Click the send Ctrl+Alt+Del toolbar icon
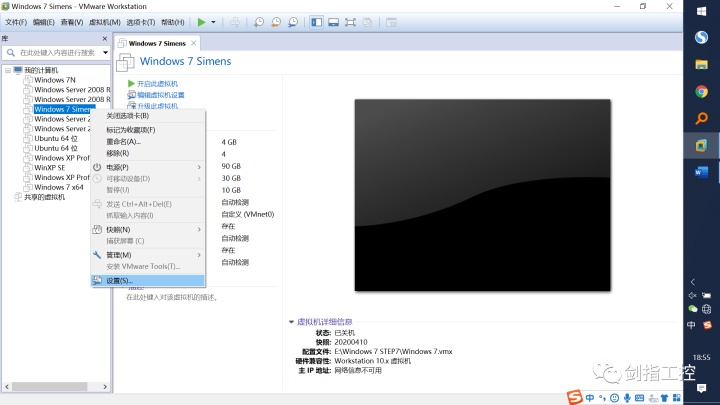This screenshot has height=405, width=720. pos(235,22)
